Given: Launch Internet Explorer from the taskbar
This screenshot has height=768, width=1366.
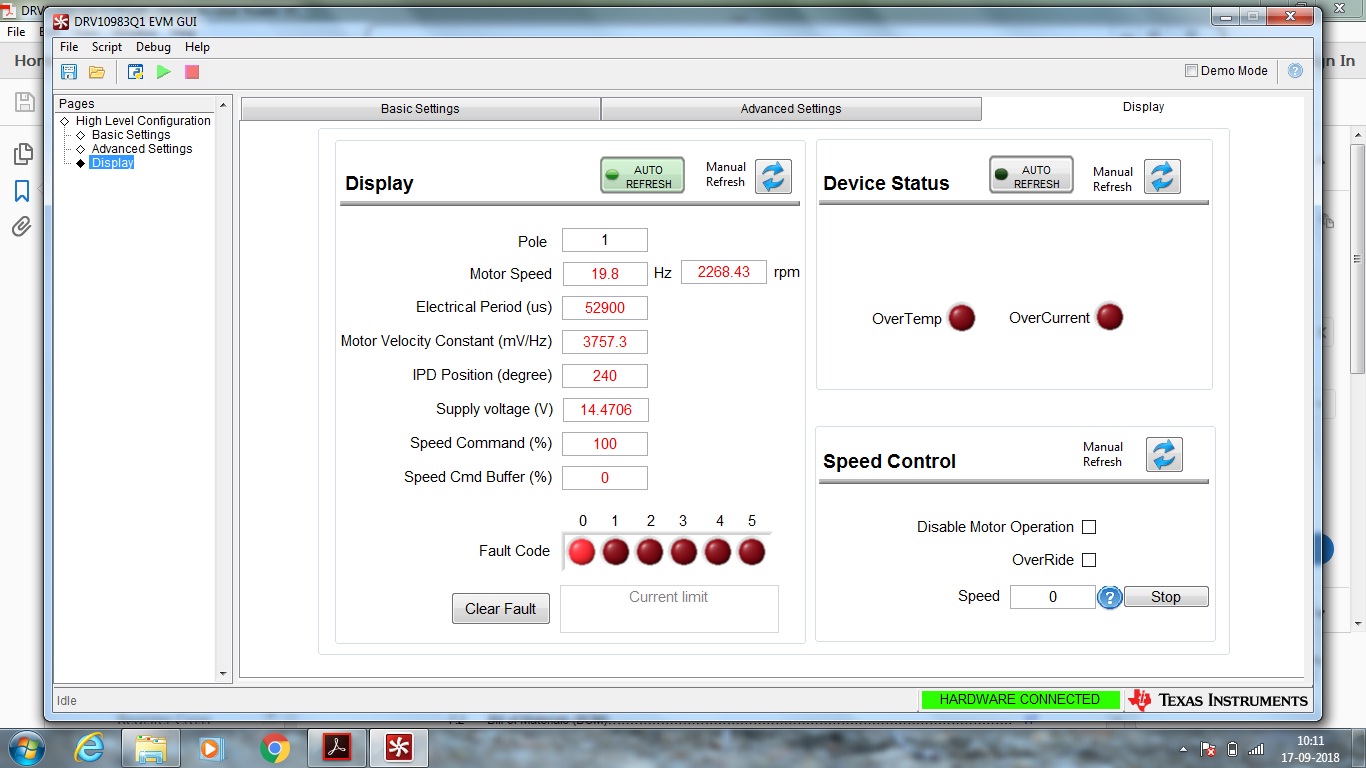Looking at the screenshot, I should 90,748.
